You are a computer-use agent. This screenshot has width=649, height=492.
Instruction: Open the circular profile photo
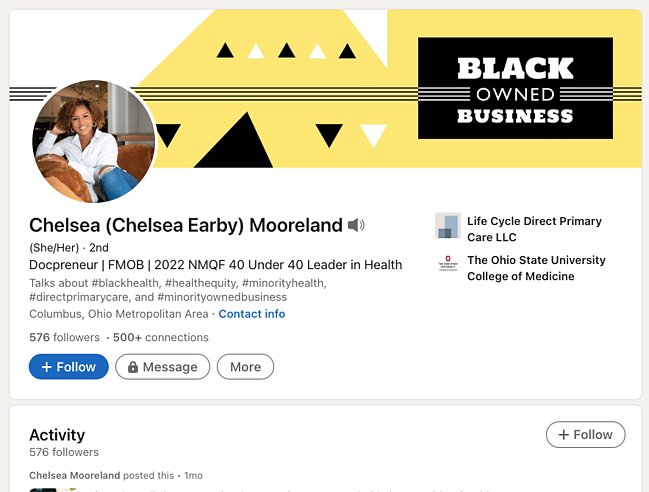(94, 141)
